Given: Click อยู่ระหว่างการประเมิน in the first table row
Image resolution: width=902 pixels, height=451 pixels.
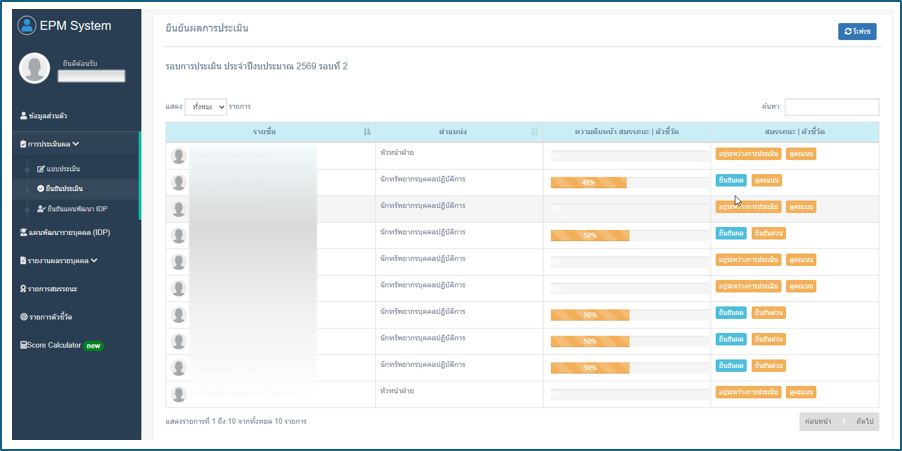Looking at the screenshot, I should pyautogui.click(x=748, y=154).
